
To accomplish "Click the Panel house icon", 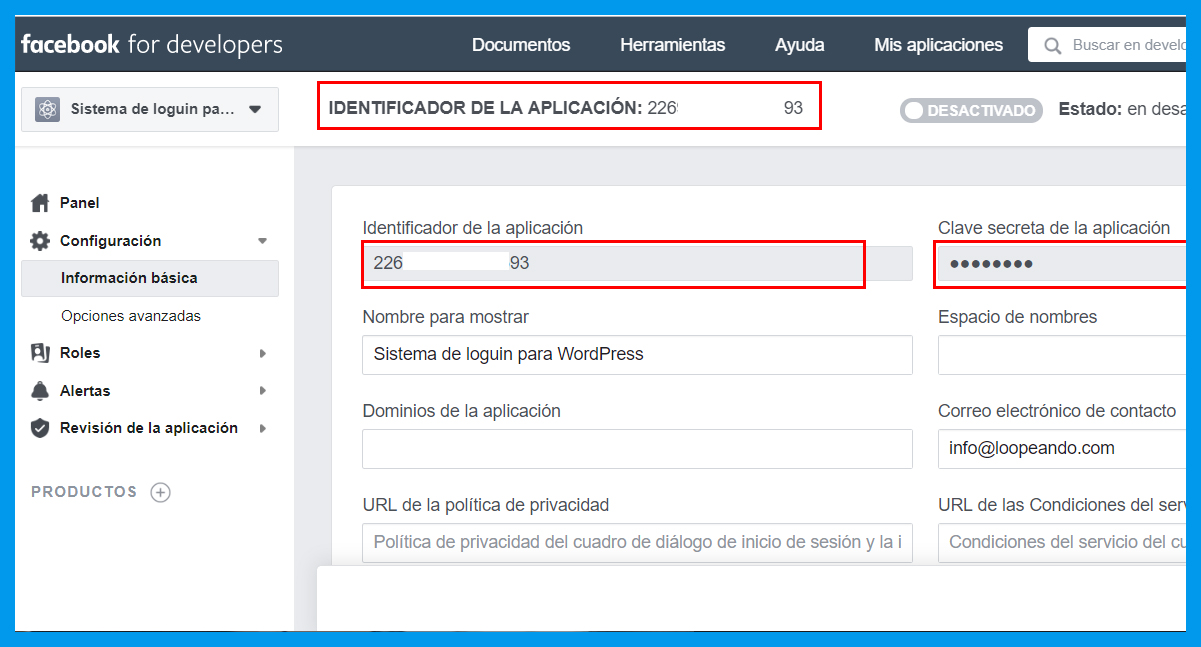I will click(40, 203).
